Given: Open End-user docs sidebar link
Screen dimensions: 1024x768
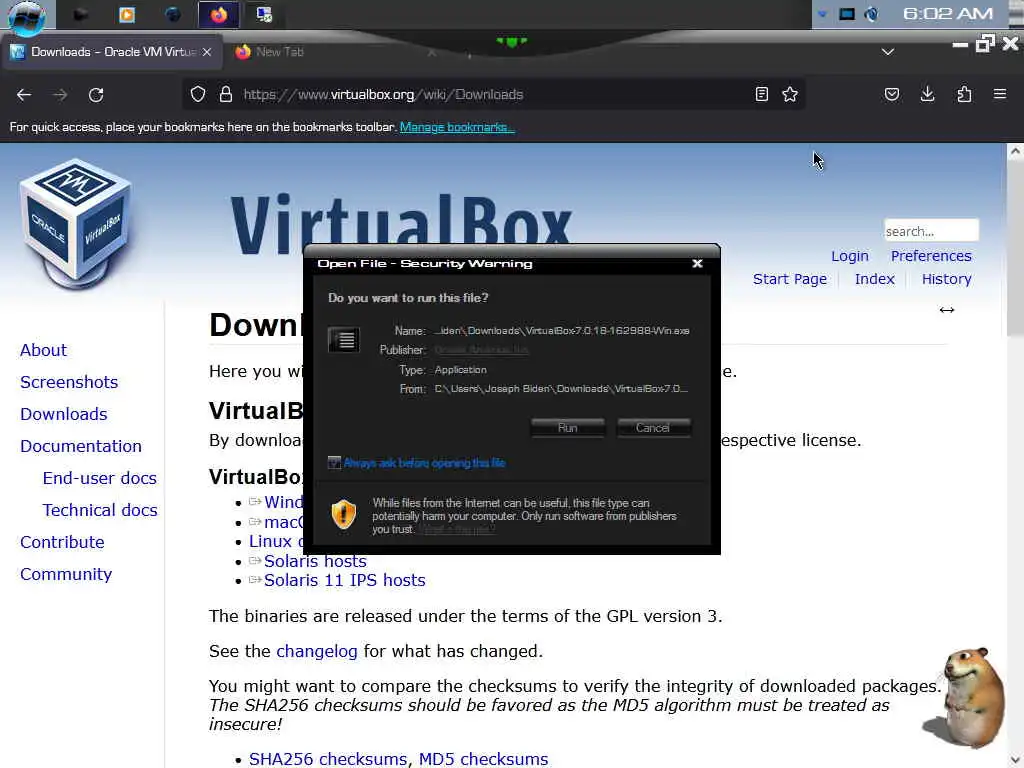Looking at the screenshot, I should [x=100, y=478].
